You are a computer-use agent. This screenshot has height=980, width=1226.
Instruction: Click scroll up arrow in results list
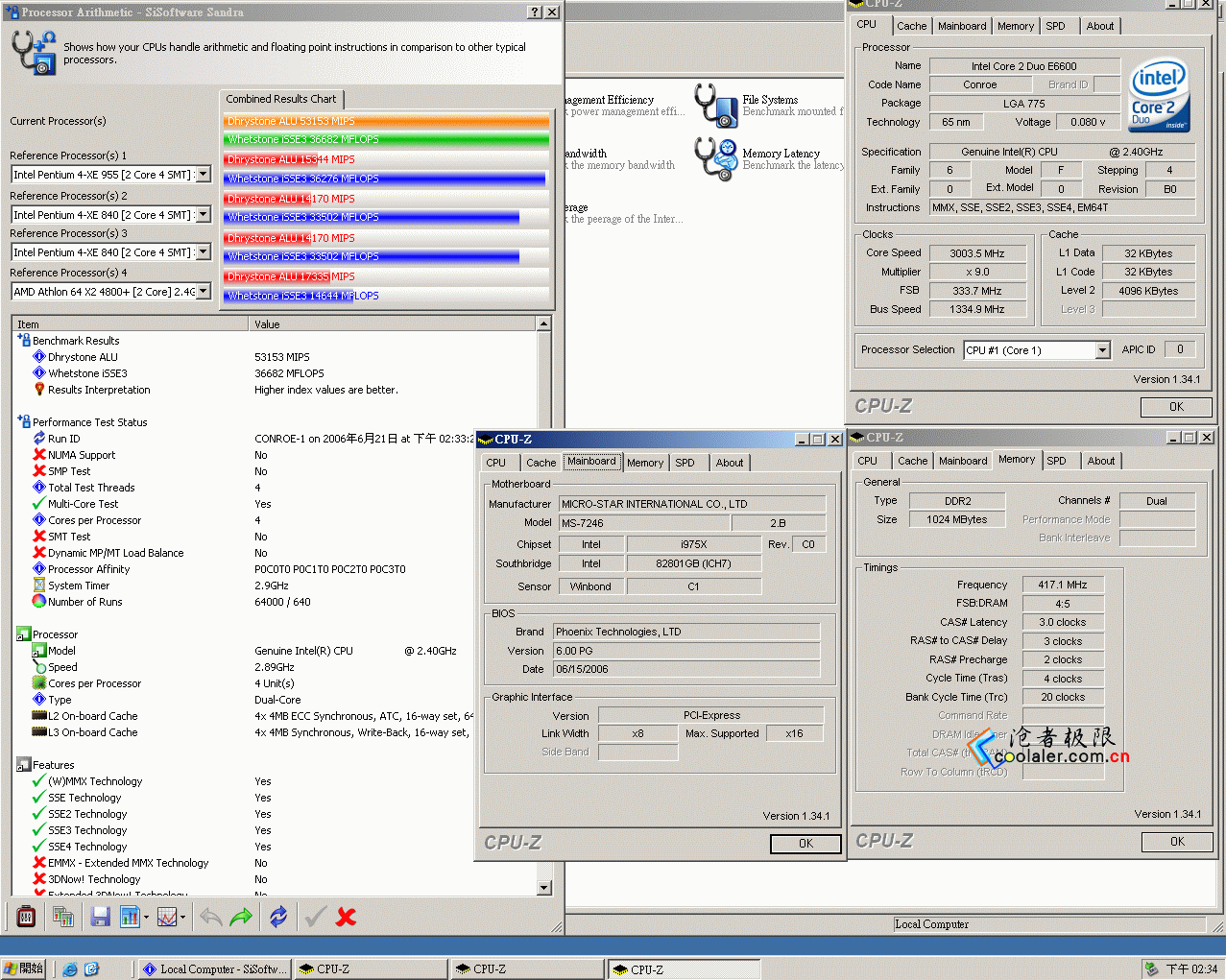(544, 324)
